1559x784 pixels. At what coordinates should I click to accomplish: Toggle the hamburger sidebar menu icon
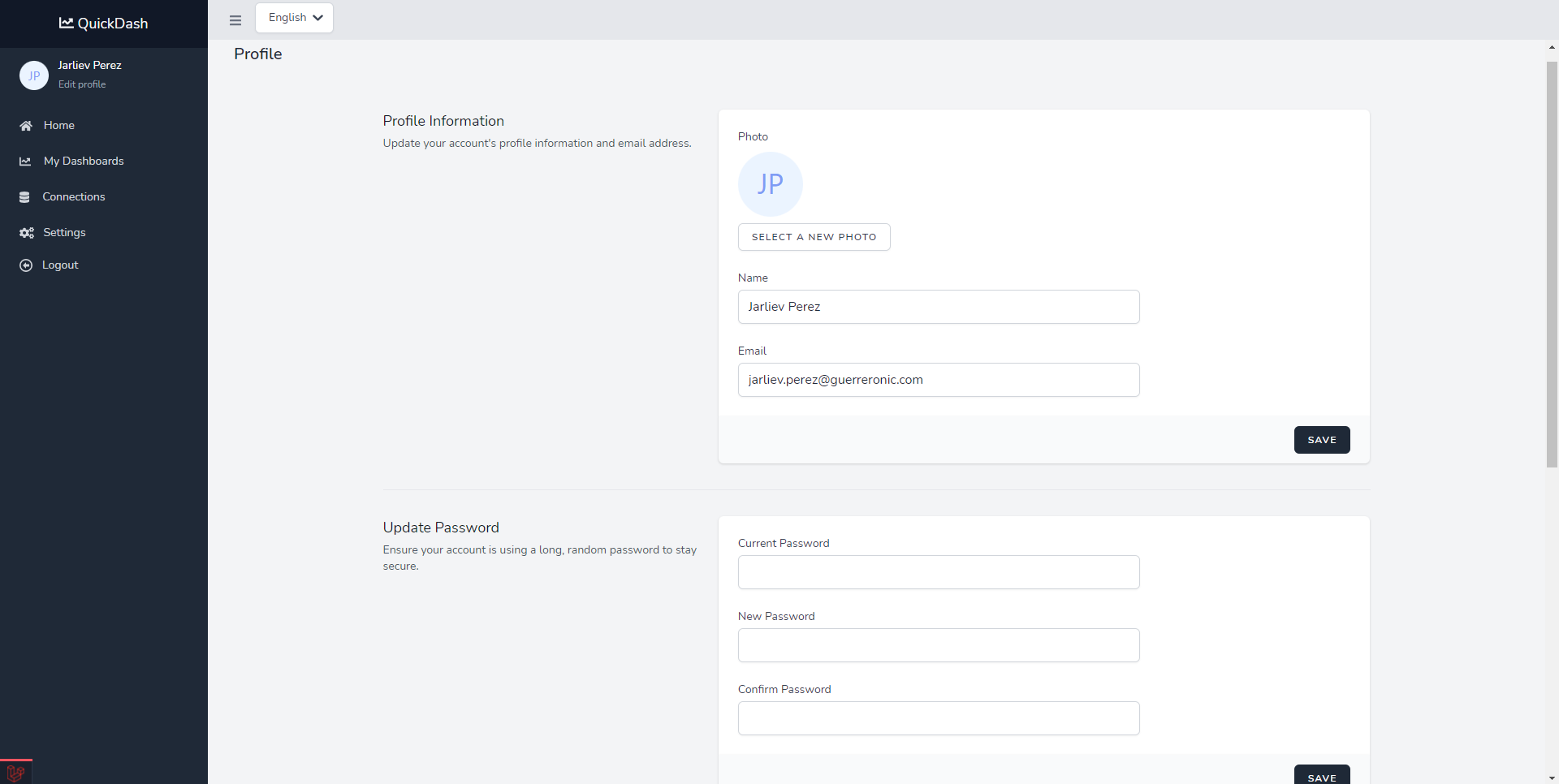235,20
